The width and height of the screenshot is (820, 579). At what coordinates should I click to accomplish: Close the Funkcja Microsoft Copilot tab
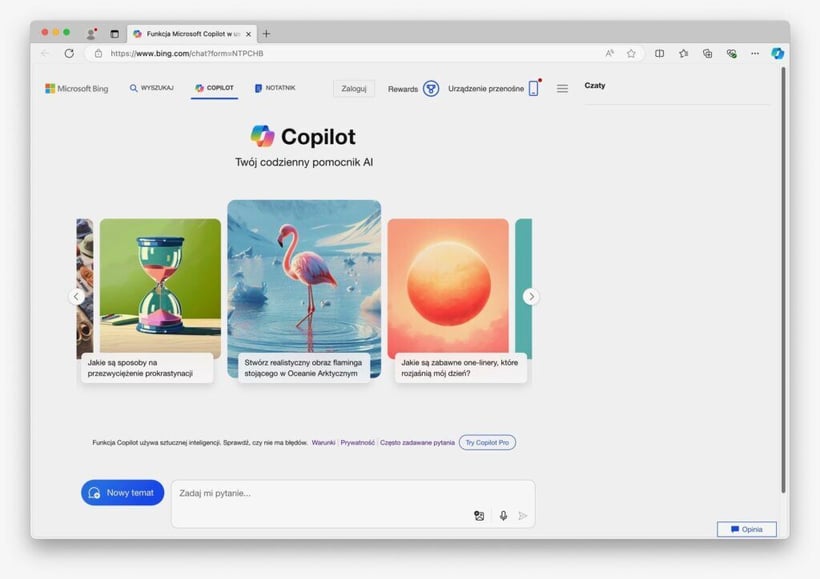pyautogui.click(x=248, y=34)
